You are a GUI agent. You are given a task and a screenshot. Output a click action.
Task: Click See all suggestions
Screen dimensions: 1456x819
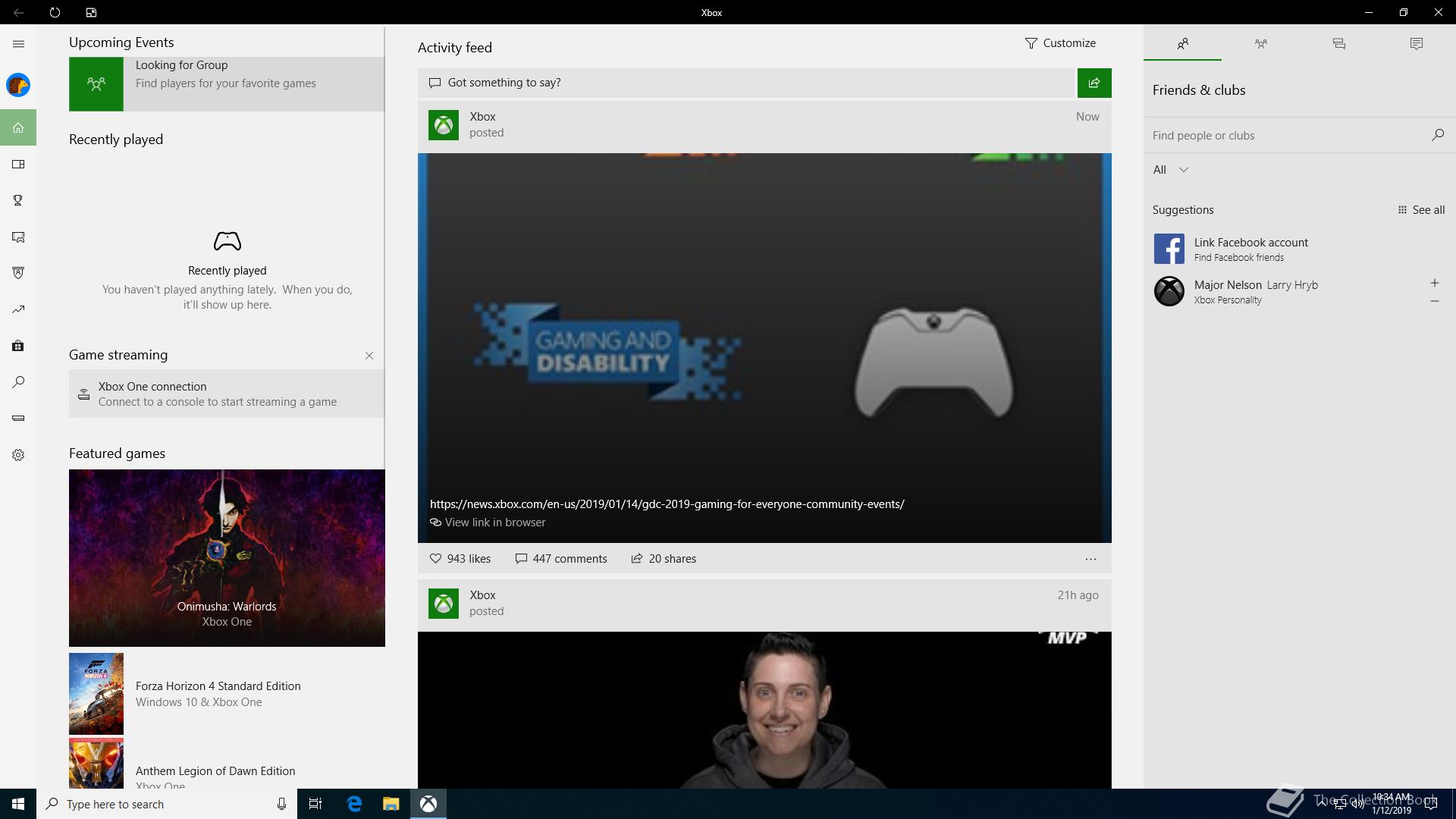1421,210
